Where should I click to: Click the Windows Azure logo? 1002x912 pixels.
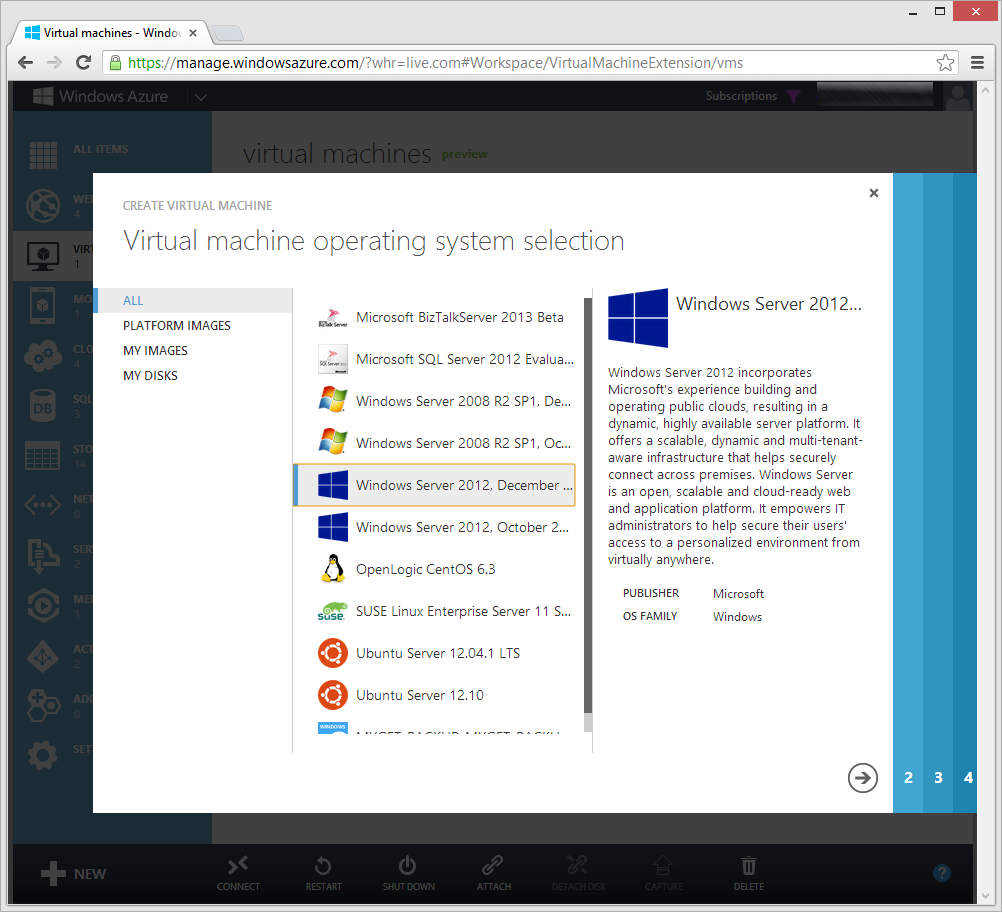coord(100,97)
